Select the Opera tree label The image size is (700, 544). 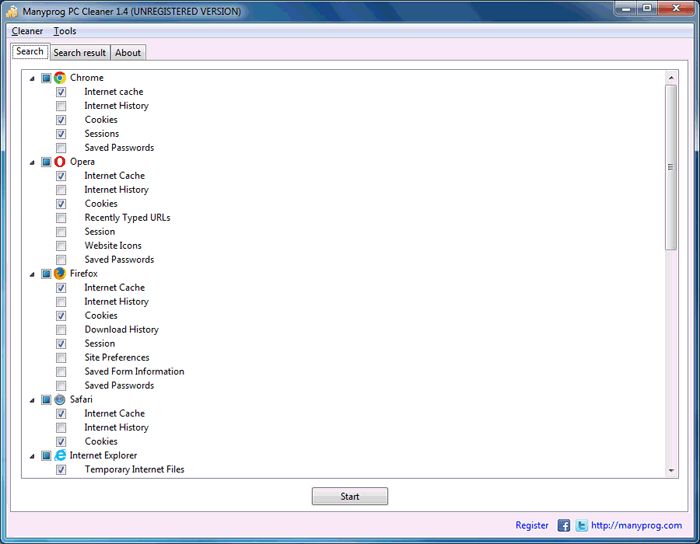point(82,162)
